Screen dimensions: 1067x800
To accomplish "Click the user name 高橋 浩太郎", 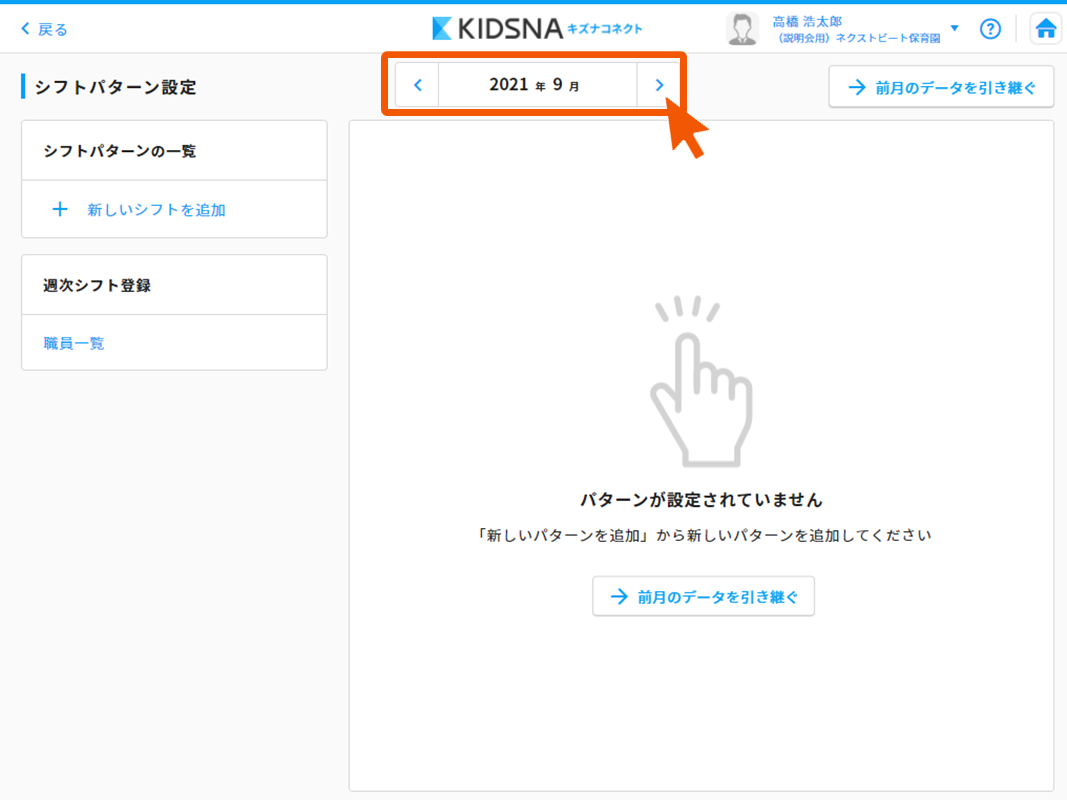I will [x=808, y=21].
